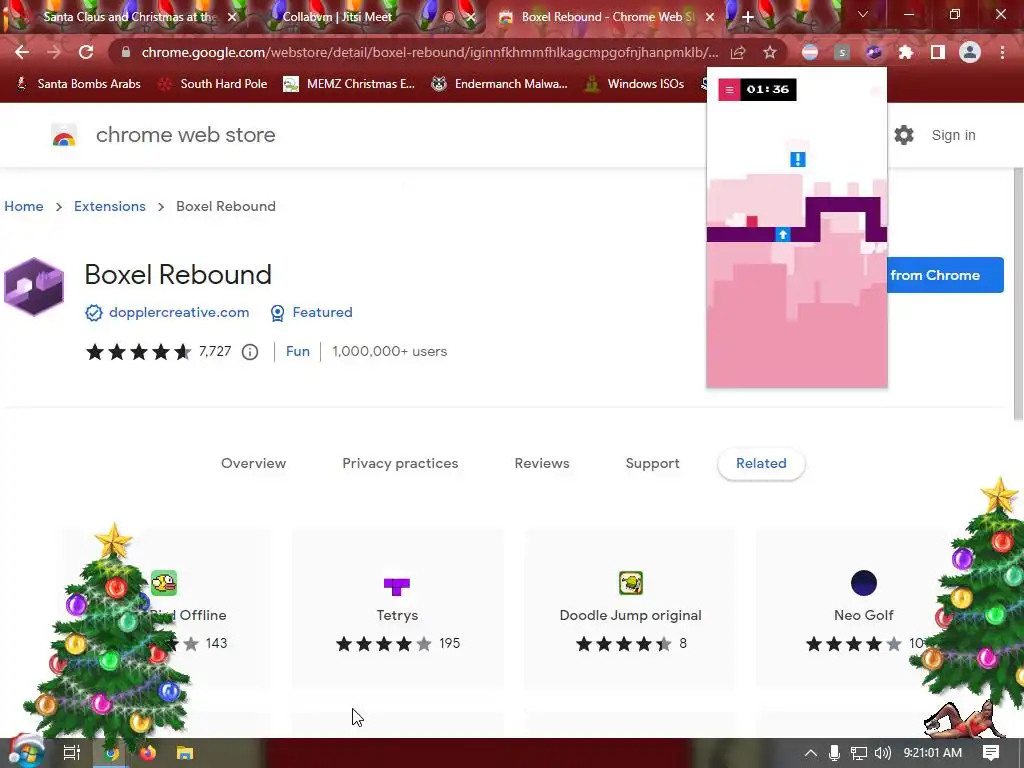
Task: Click the Boxel Rebound extension toolbar icon
Action: 874,52
